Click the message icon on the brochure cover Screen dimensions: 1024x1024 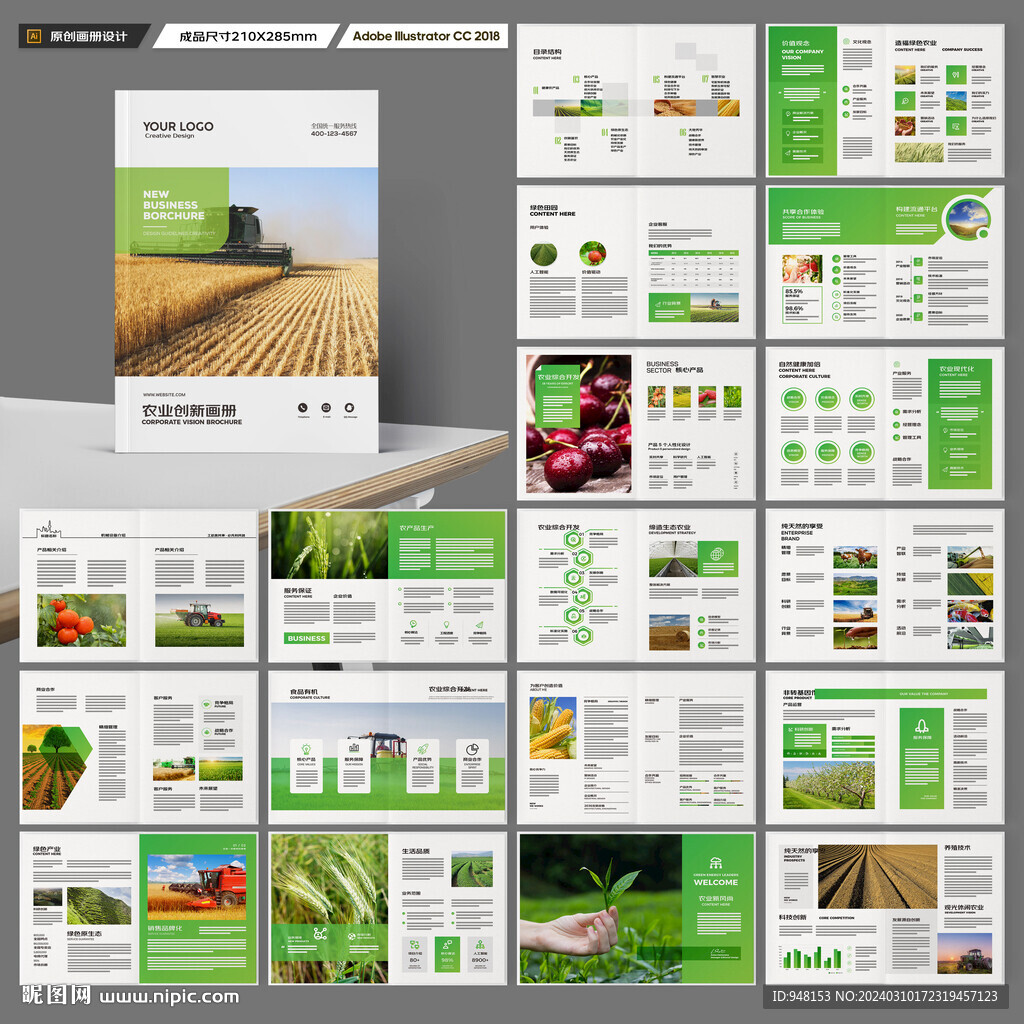coord(349,408)
